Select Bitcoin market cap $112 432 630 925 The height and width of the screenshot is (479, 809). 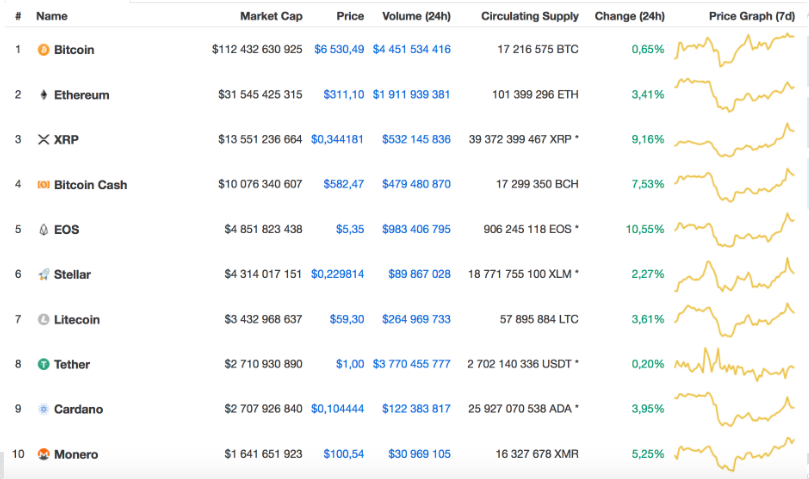pyautogui.click(x=257, y=49)
